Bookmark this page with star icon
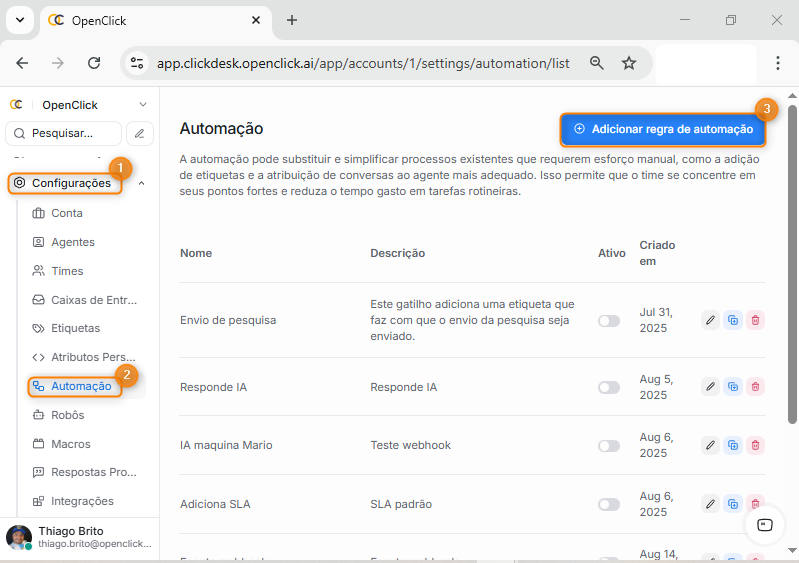Viewport: 799px width, 563px height. click(x=629, y=63)
